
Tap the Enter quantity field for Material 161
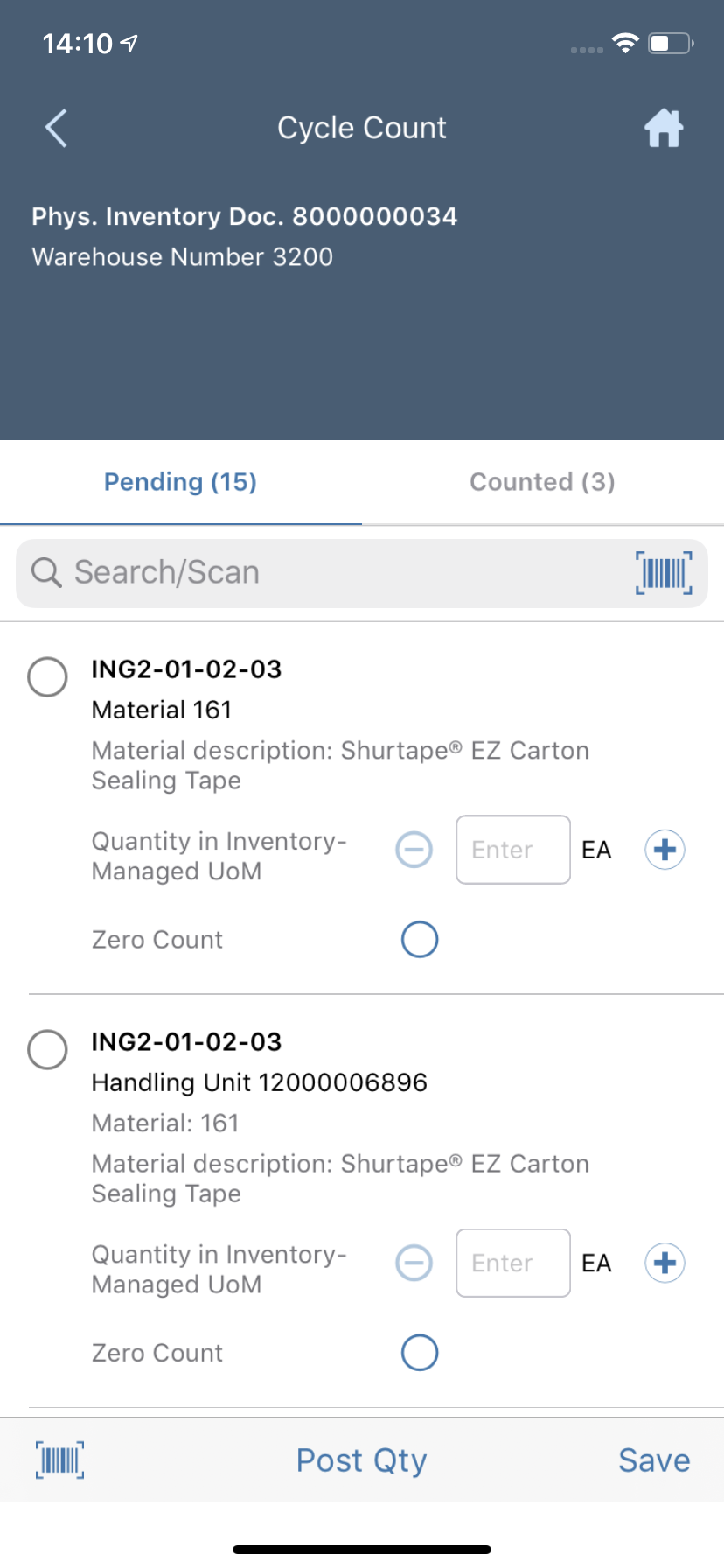(512, 849)
